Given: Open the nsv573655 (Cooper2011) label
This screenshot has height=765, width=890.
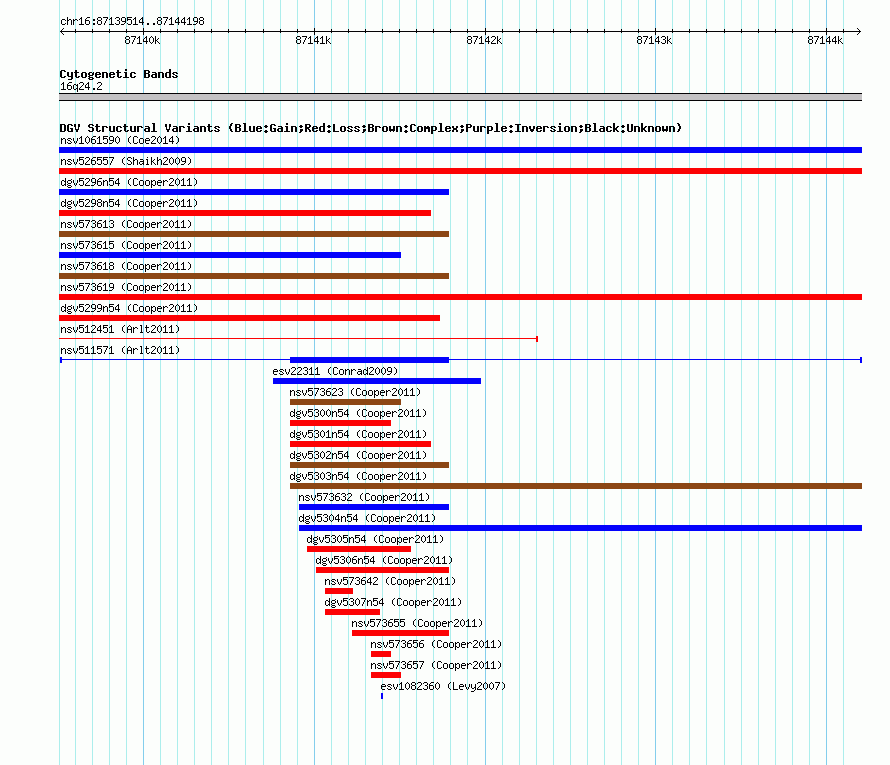Looking at the screenshot, I should (x=417, y=623).
